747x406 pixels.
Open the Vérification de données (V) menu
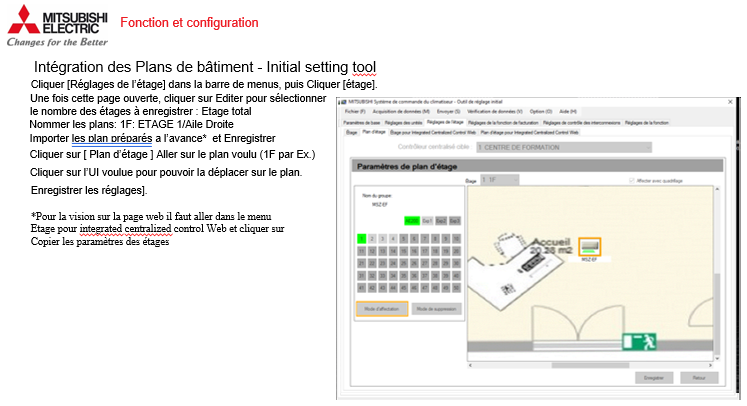tap(495, 112)
